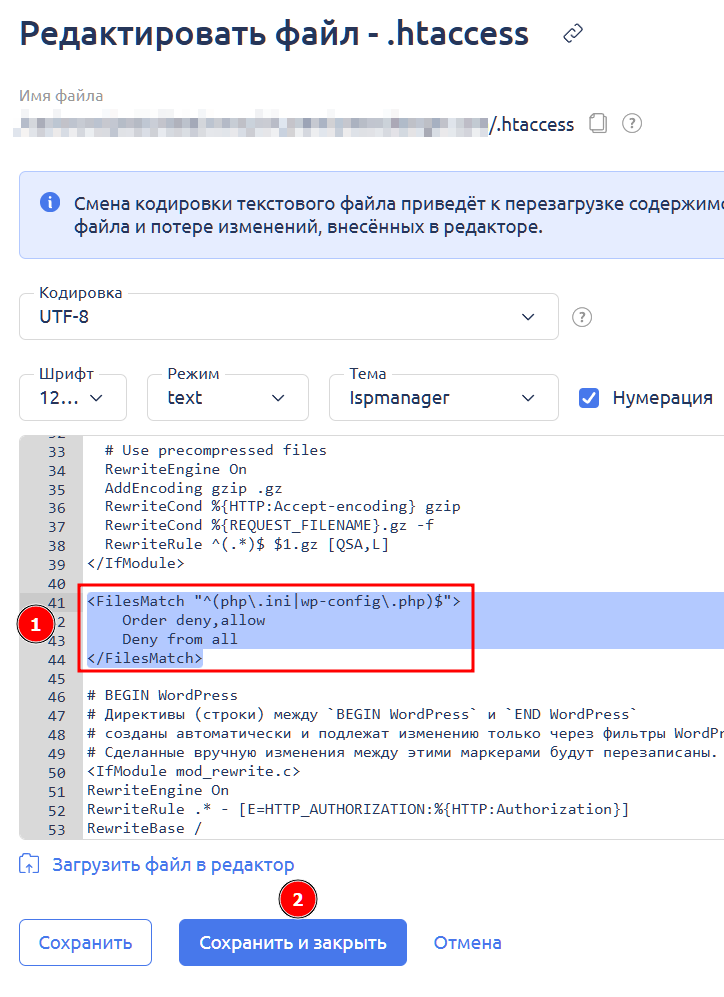The image size is (724, 997).
Task: Click the chain link icon beside the page title
Action: point(573,35)
